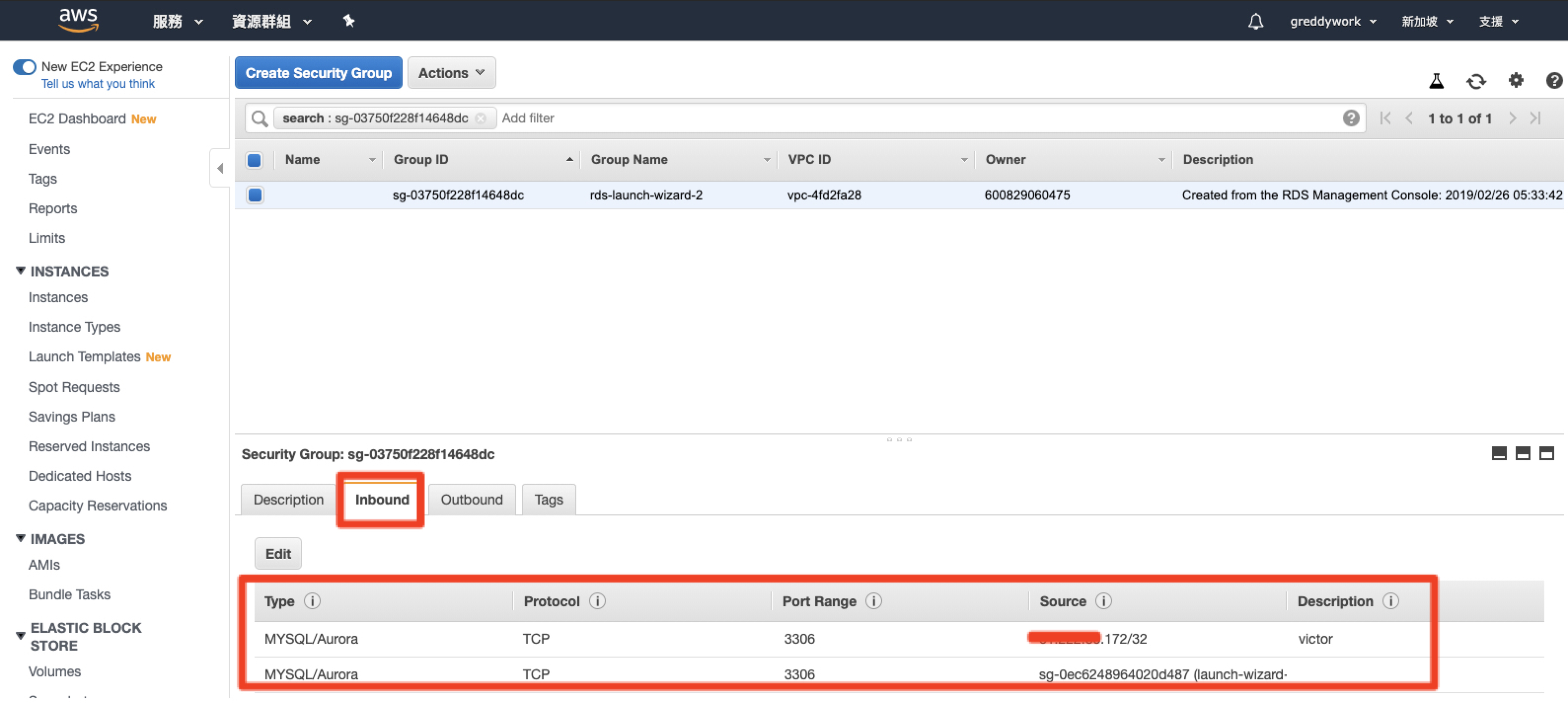Open the experiments flask icon
Image resolution: width=1568 pixels, height=703 pixels.
tap(1436, 80)
